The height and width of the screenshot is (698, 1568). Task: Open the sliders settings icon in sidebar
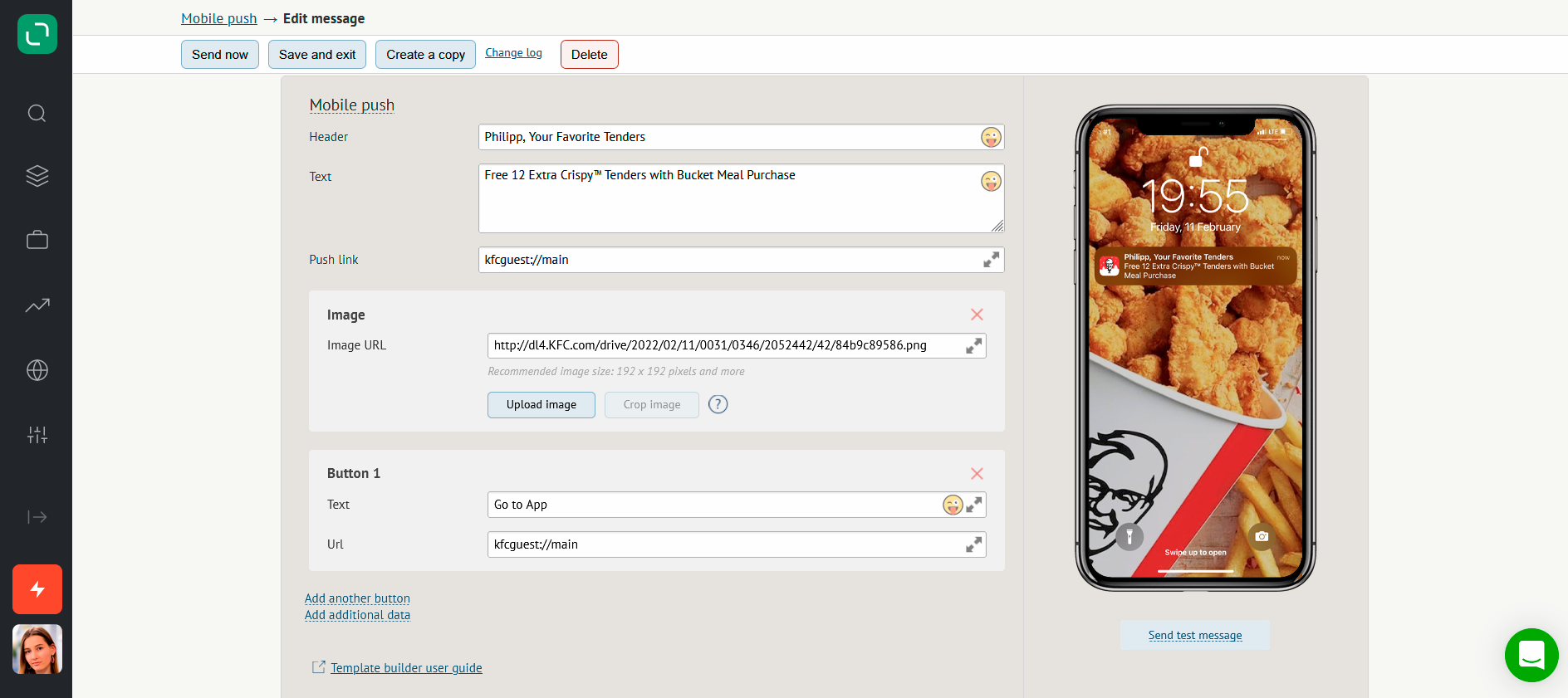[x=37, y=434]
